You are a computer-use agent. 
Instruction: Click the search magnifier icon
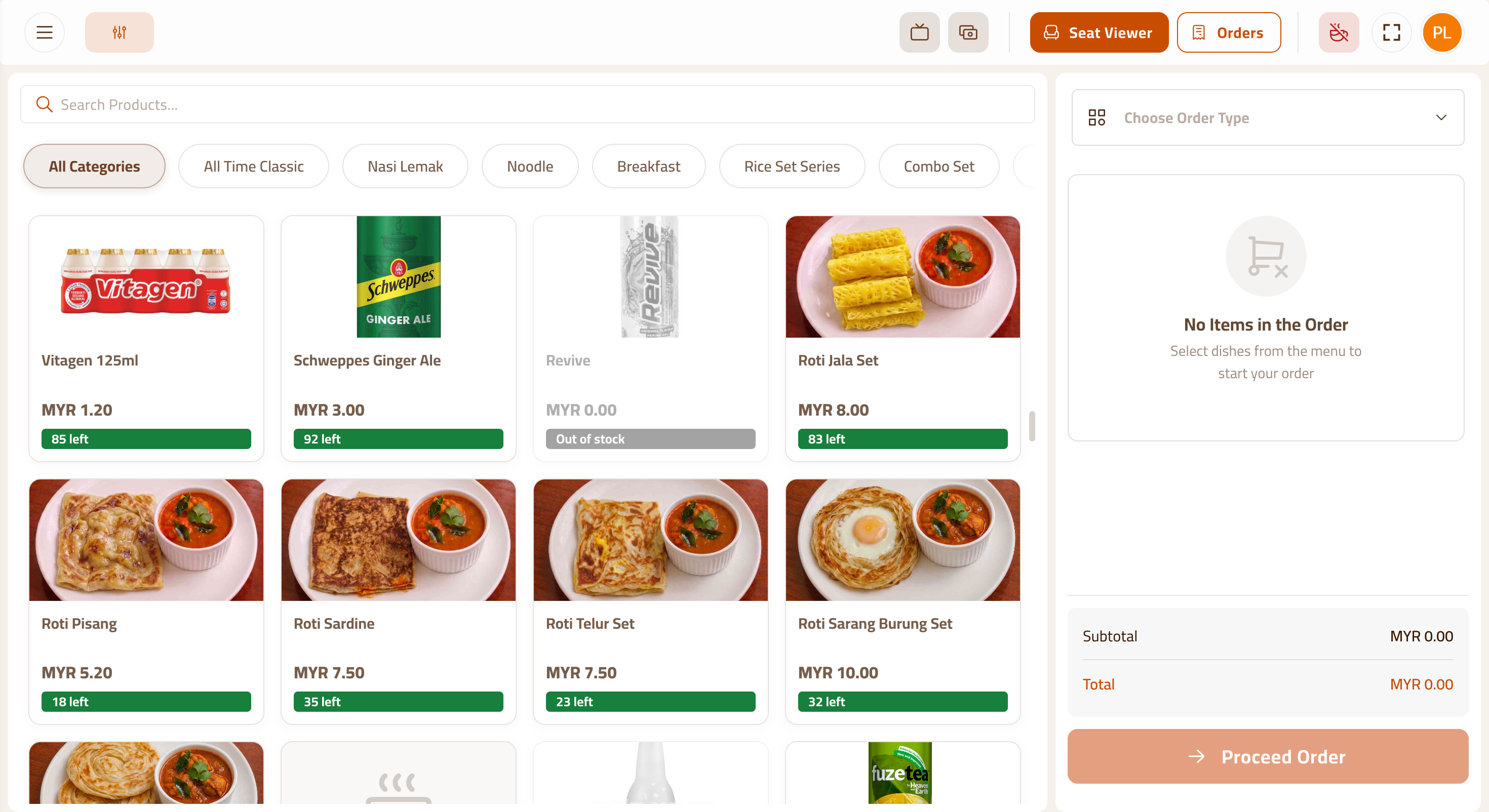point(44,104)
